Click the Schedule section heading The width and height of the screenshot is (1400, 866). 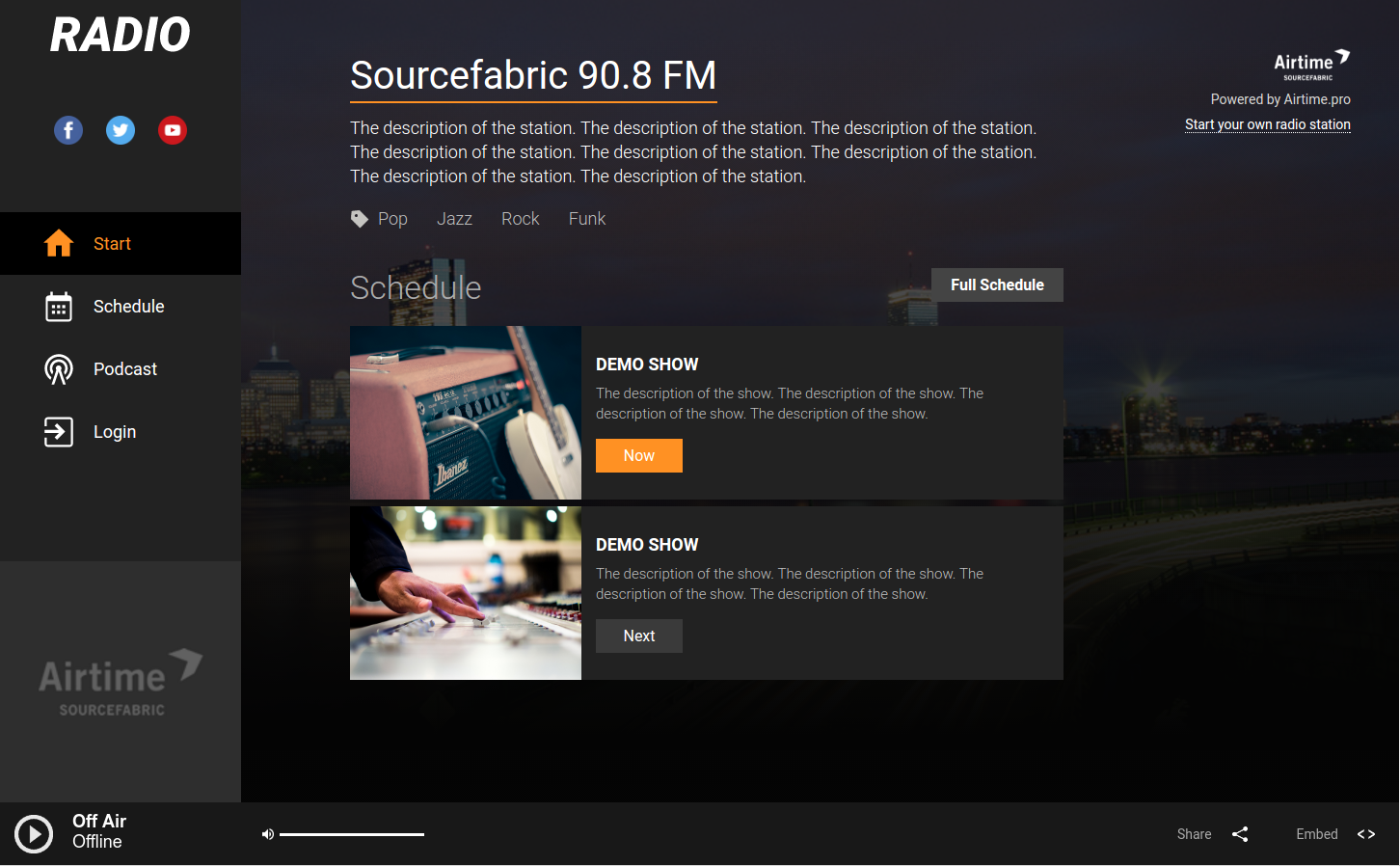tap(416, 287)
